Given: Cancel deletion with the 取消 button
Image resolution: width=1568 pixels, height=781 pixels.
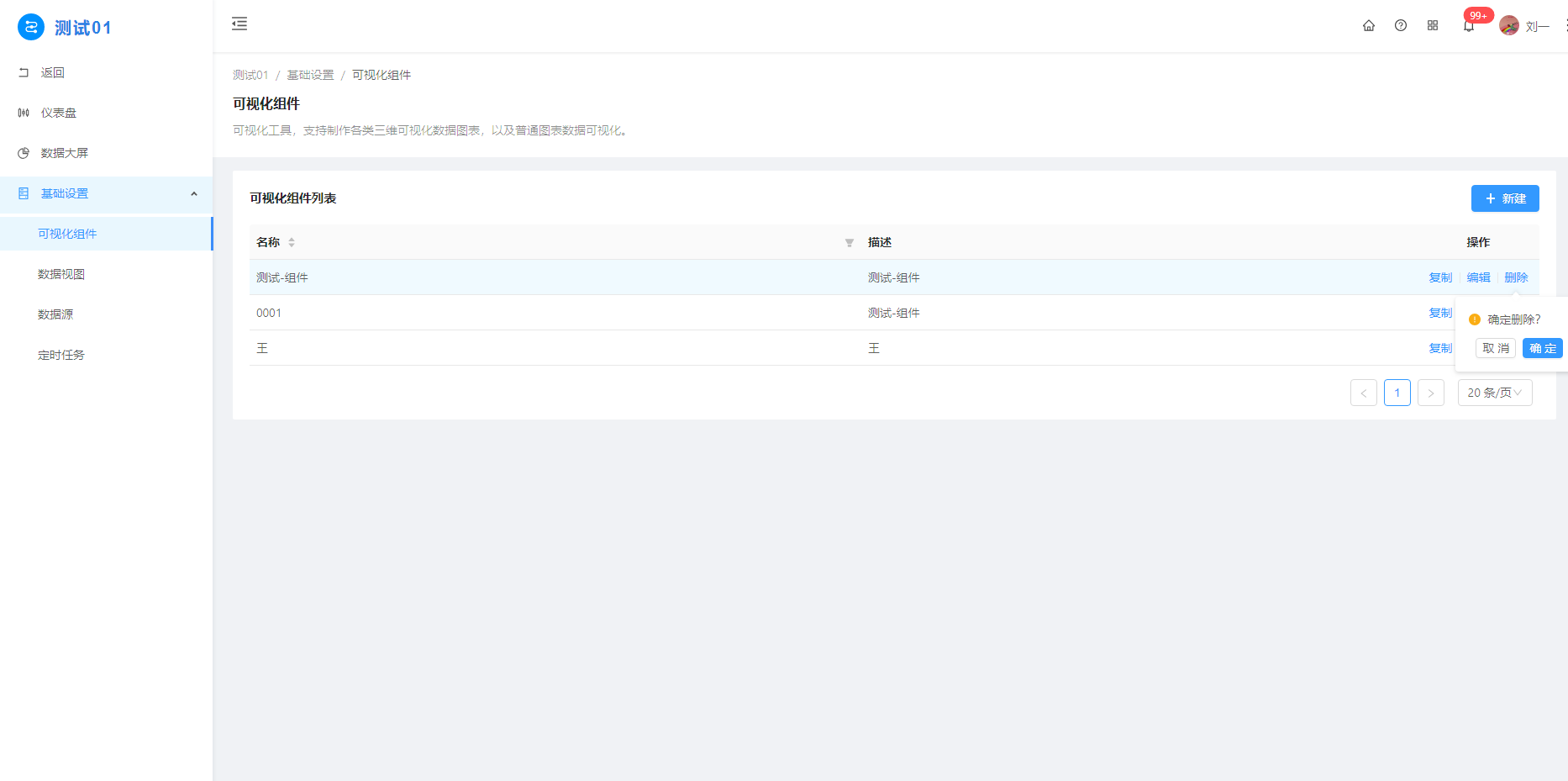Looking at the screenshot, I should click(x=1496, y=348).
